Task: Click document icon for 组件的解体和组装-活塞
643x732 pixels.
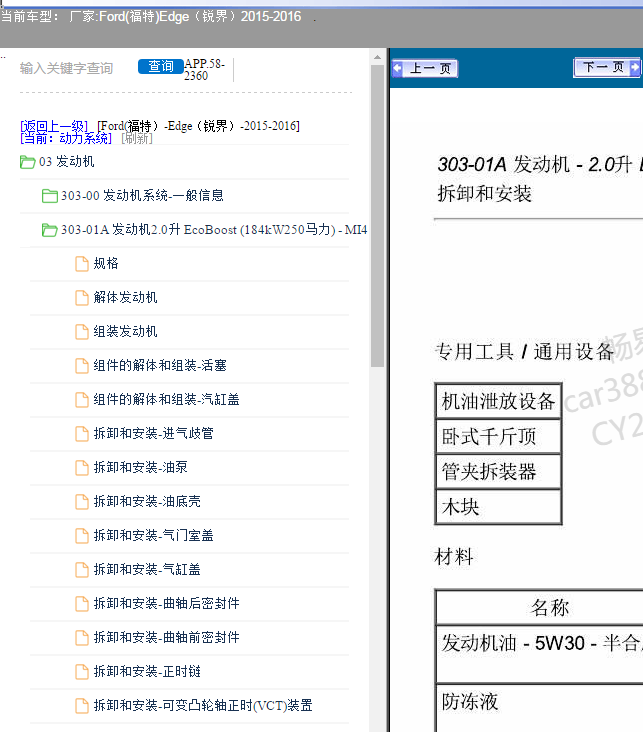Action: tap(82, 366)
